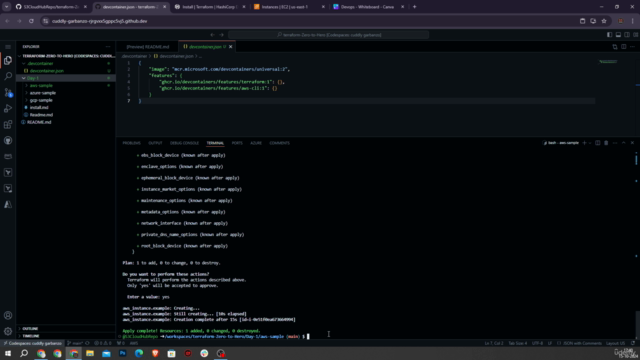Open the Windows Start menu
Viewport: 640px width, 360px height.
pos(8,353)
